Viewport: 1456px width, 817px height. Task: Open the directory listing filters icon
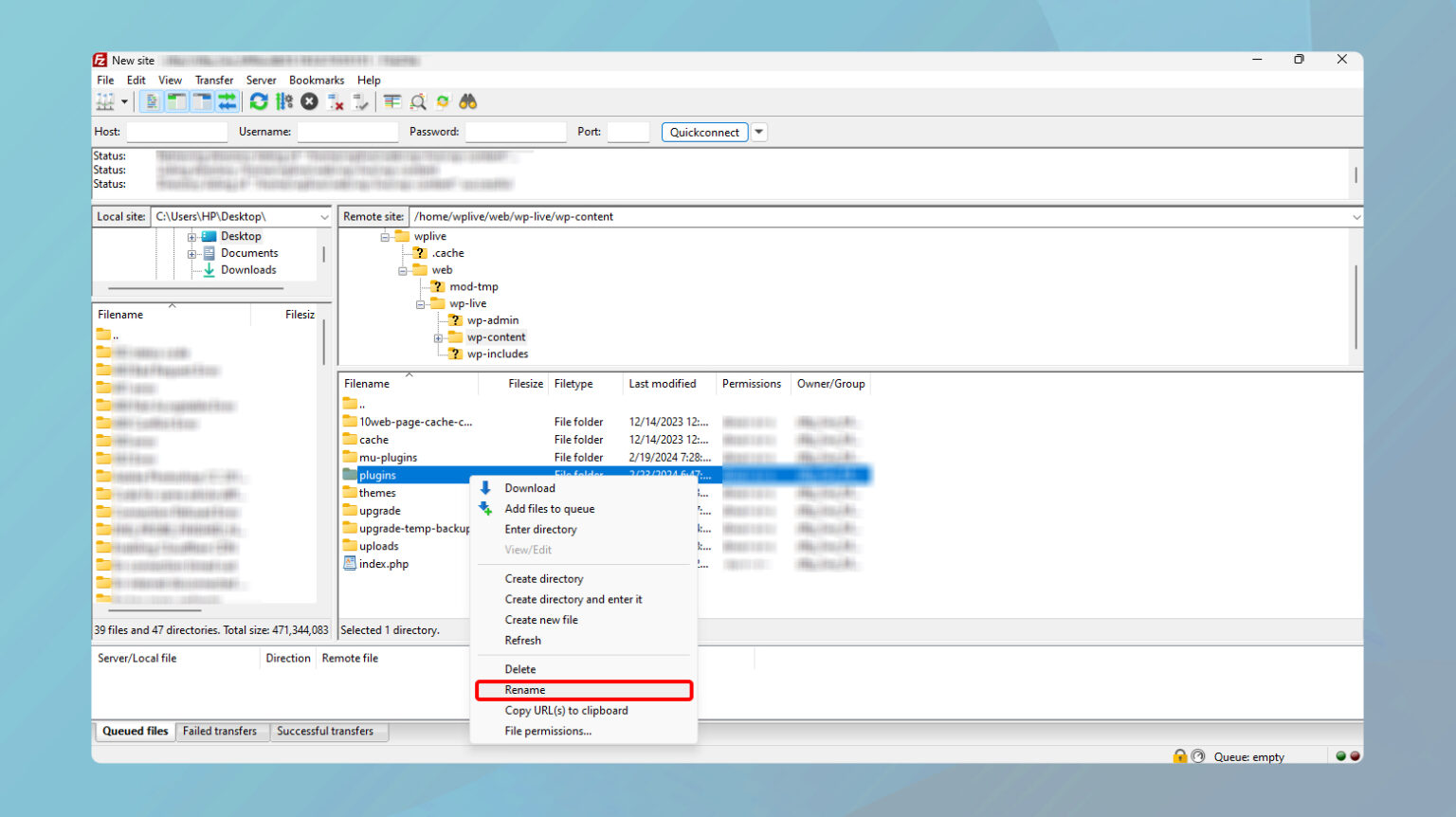[392, 102]
